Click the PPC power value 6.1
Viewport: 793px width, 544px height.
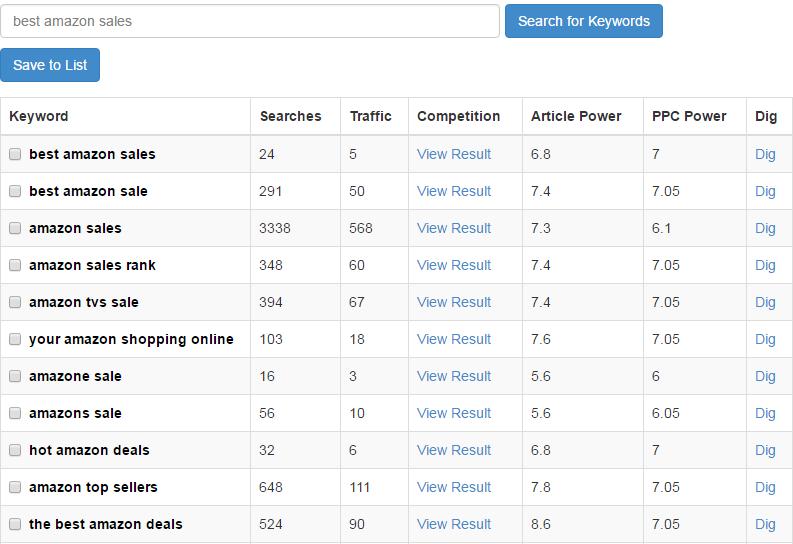click(x=662, y=228)
